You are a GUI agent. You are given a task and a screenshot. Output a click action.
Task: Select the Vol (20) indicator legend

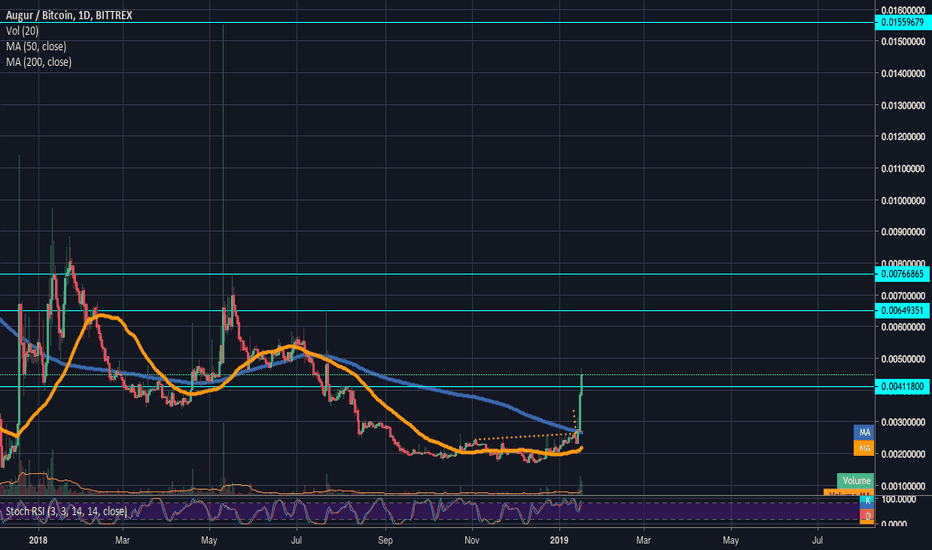(x=22, y=31)
